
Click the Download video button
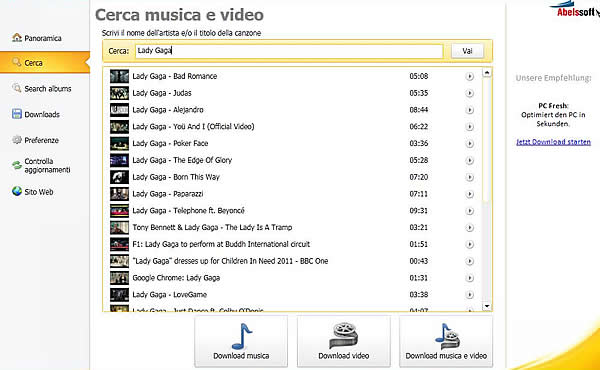pos(344,341)
